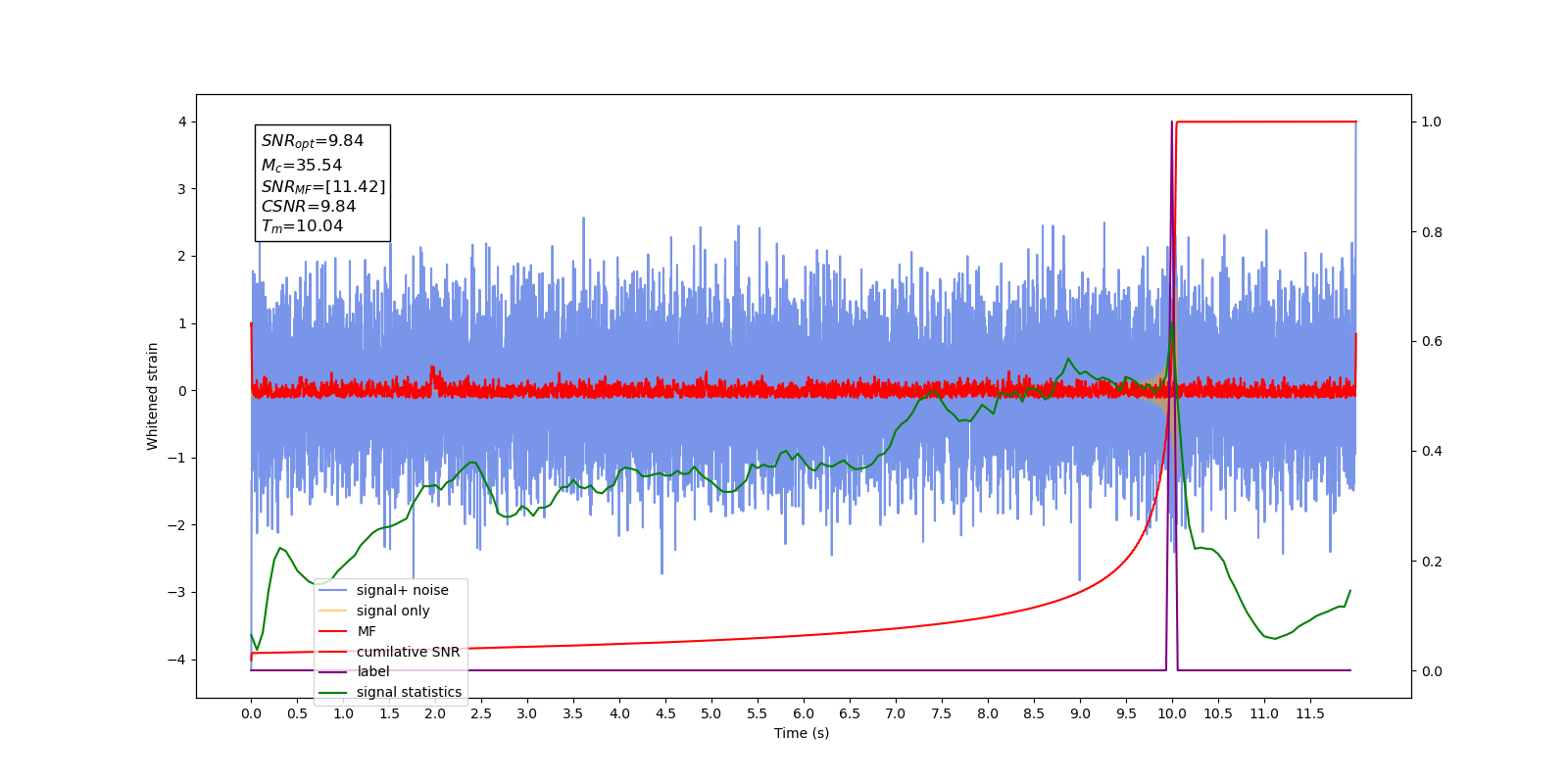Click the 2.5 tick on the time axis

pos(481,713)
